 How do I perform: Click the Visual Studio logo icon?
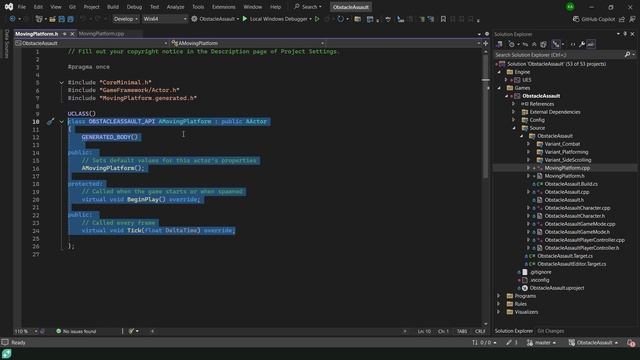[x=9, y=7]
